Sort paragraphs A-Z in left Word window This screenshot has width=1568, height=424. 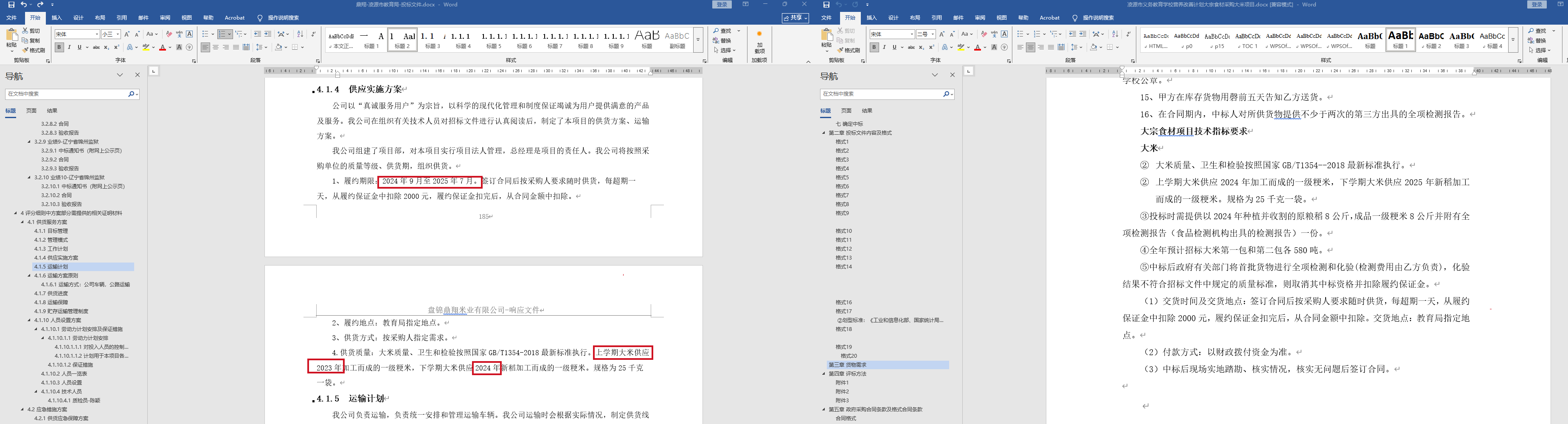coord(300,34)
